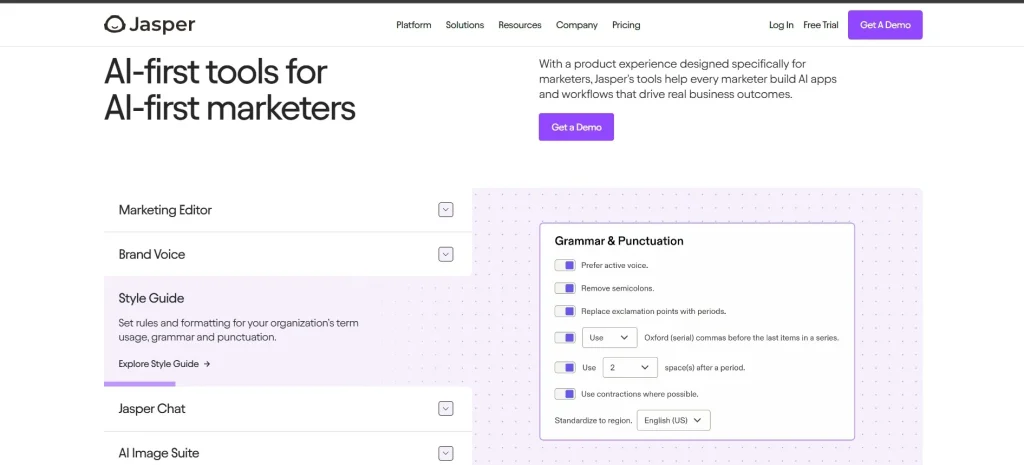Screen dimensions: 1024x465
Task: Open the Use Oxford comma dropdown
Action: [x=609, y=338]
